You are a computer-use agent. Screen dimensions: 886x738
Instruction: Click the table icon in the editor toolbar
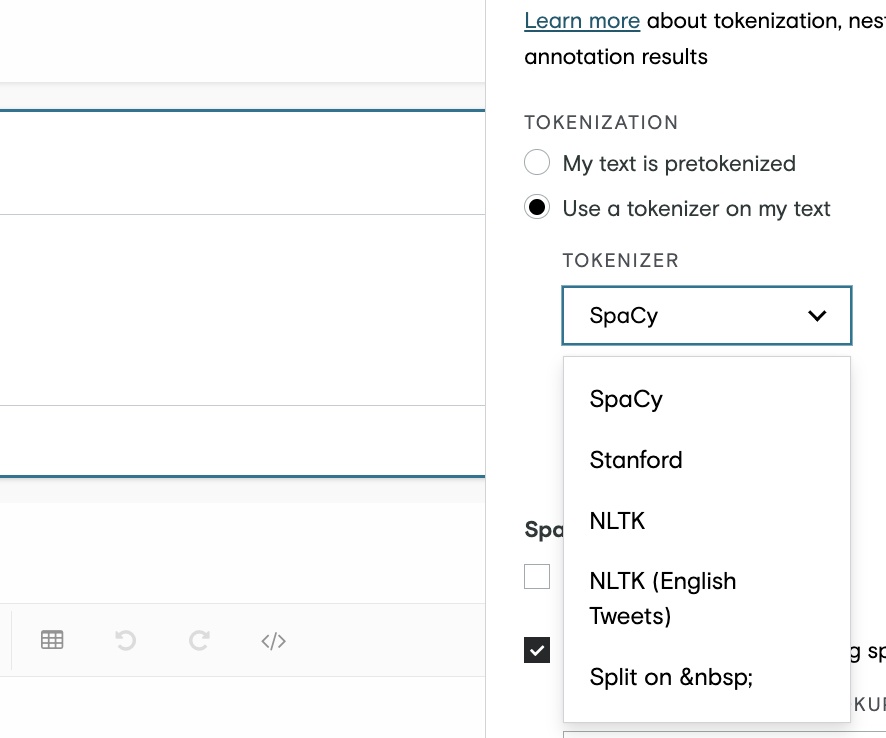click(51, 640)
